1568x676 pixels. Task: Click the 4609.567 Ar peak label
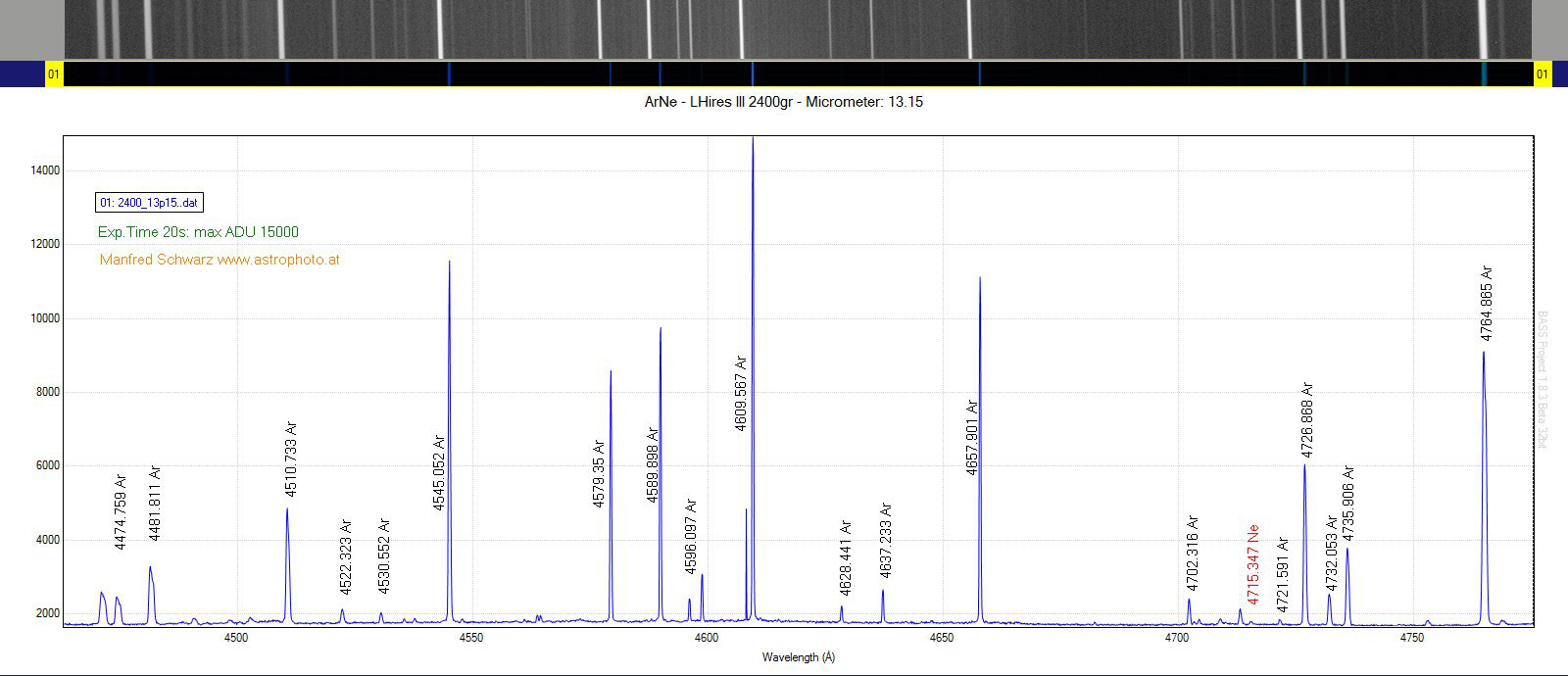click(741, 393)
